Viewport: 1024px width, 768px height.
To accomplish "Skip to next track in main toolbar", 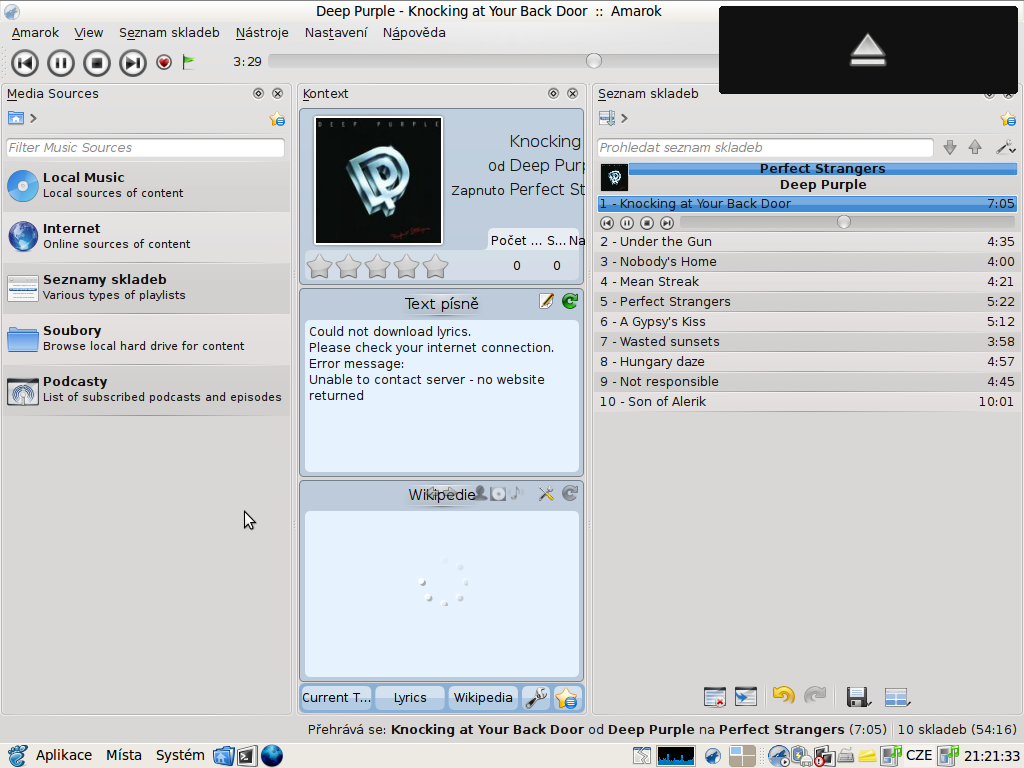I will click(133, 63).
